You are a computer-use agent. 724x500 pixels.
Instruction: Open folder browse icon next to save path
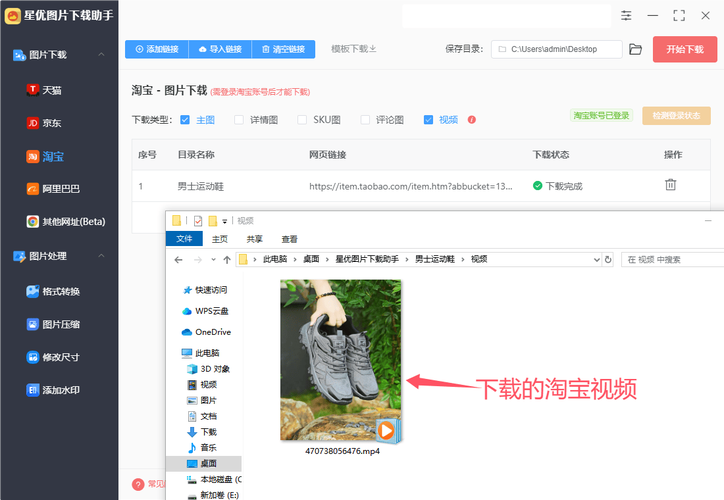635,49
